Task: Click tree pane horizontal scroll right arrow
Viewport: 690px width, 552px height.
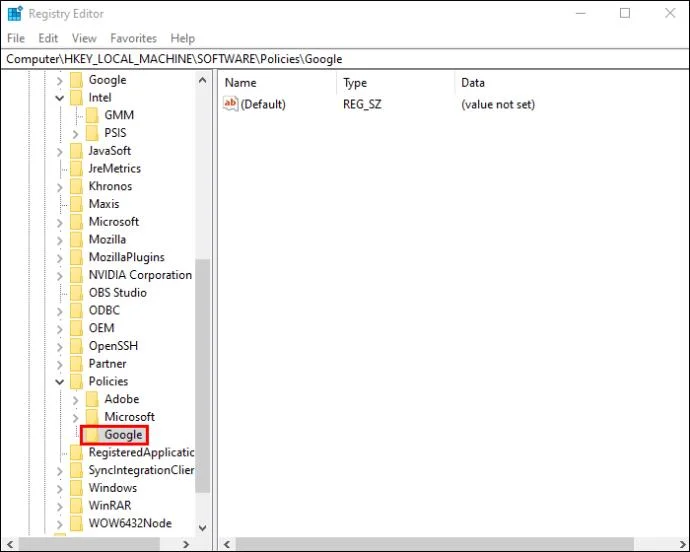Action: click(x=186, y=544)
